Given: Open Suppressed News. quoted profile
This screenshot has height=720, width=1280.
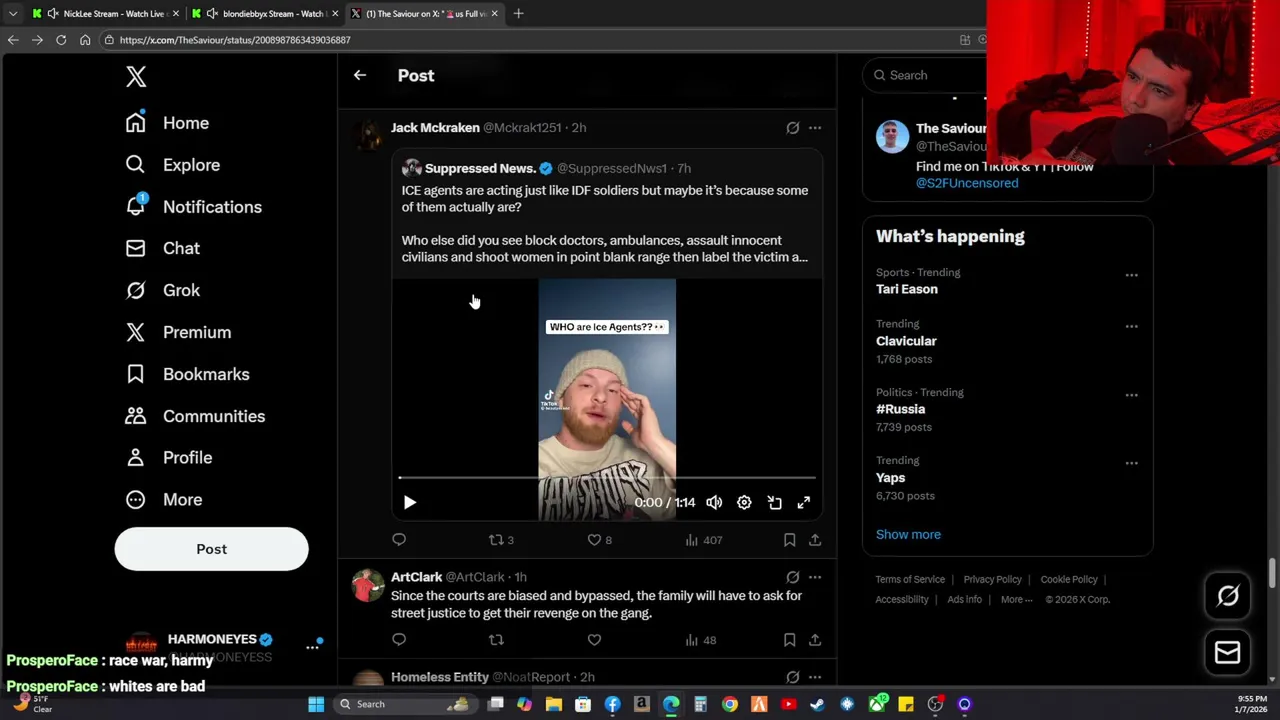Looking at the screenshot, I should [480, 168].
